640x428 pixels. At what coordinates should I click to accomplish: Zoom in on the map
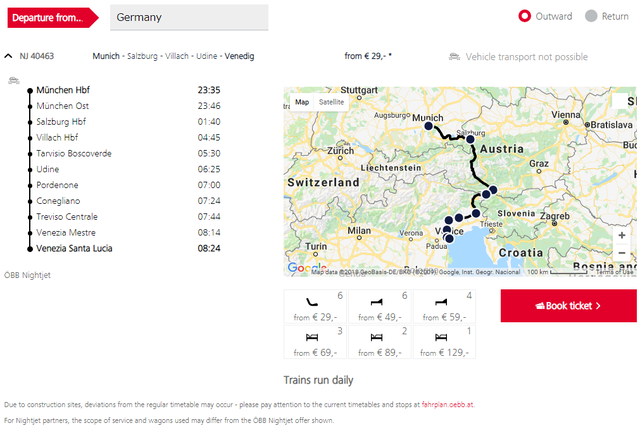coord(622,235)
